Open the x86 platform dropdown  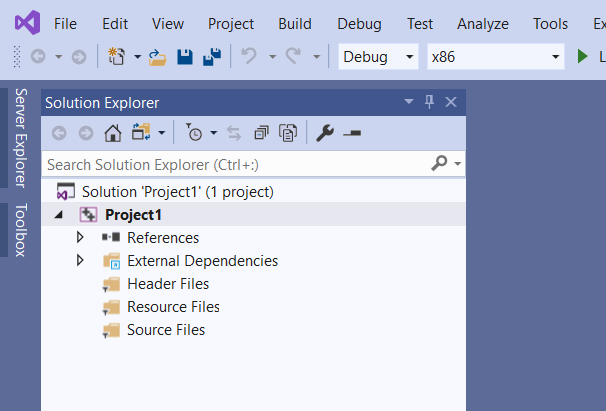click(496, 57)
